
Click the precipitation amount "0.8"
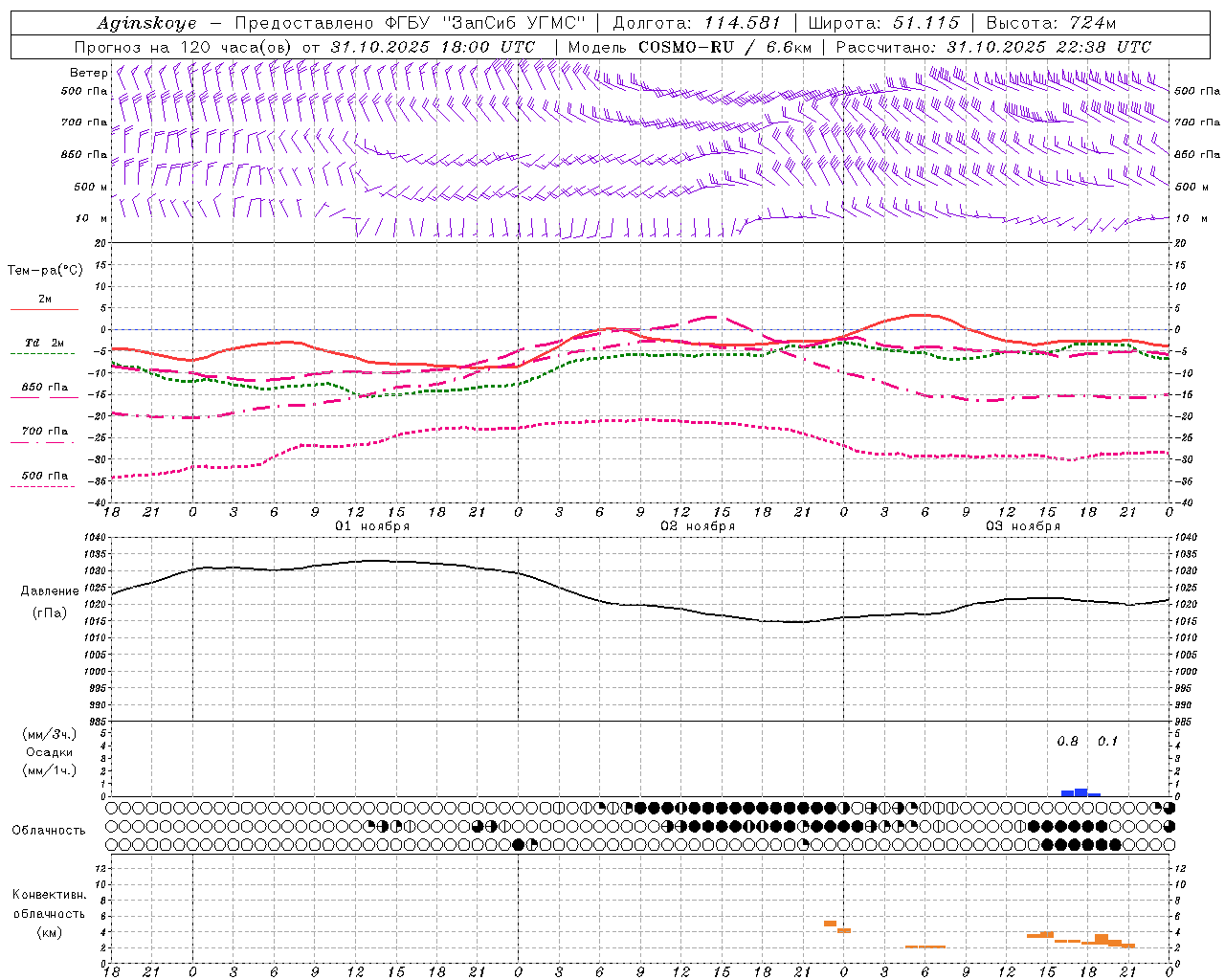click(1067, 742)
